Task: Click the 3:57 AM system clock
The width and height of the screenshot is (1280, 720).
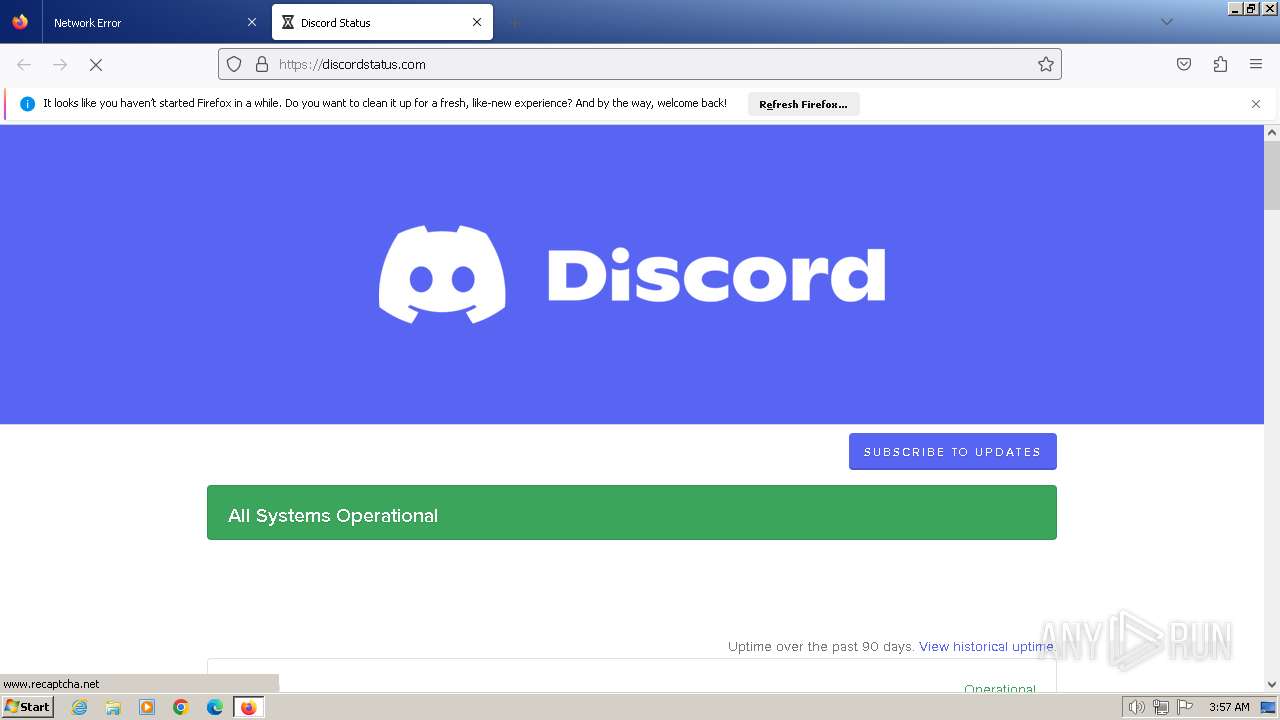Action: (1229, 707)
